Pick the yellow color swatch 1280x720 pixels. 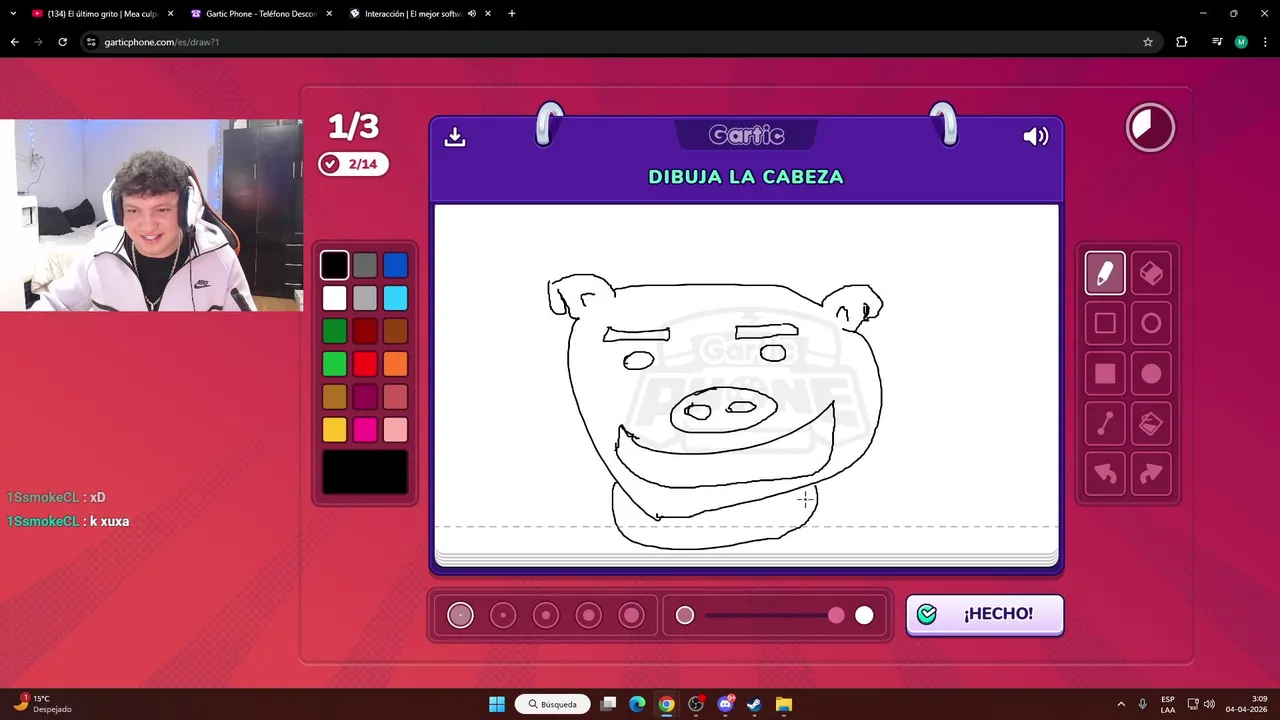coord(334,430)
